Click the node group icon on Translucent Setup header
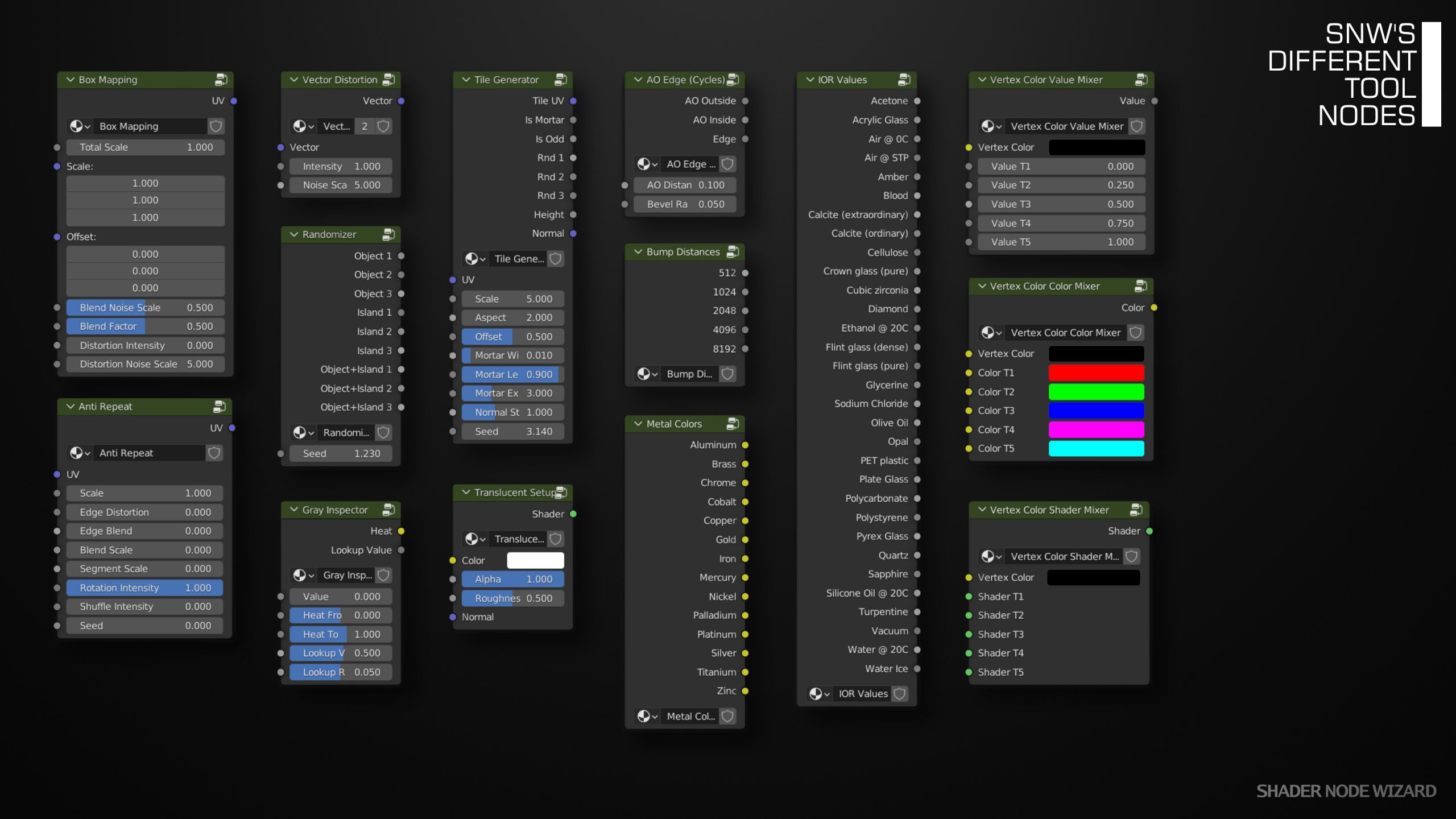 tap(561, 493)
